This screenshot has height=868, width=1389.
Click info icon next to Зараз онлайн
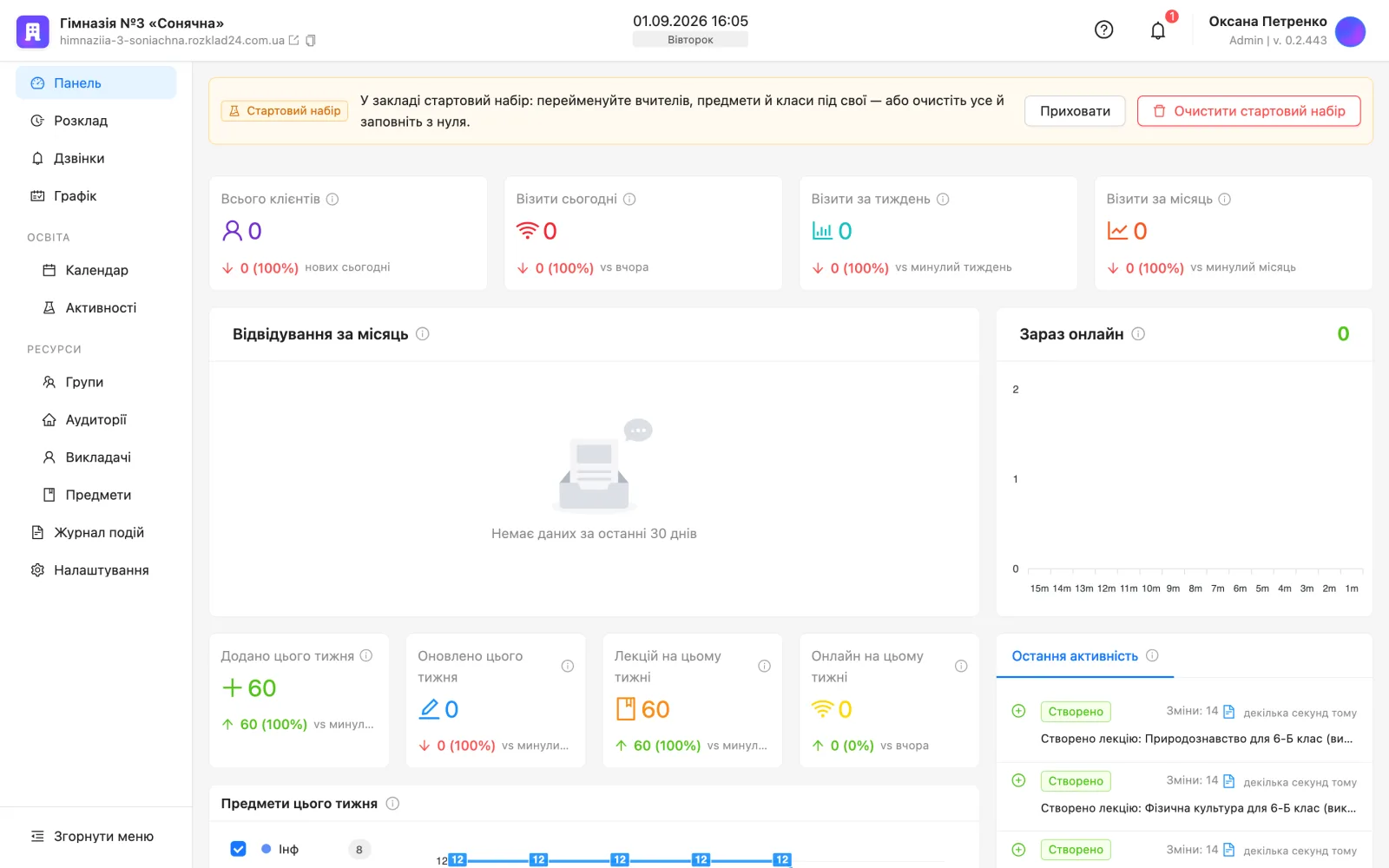1138,334
